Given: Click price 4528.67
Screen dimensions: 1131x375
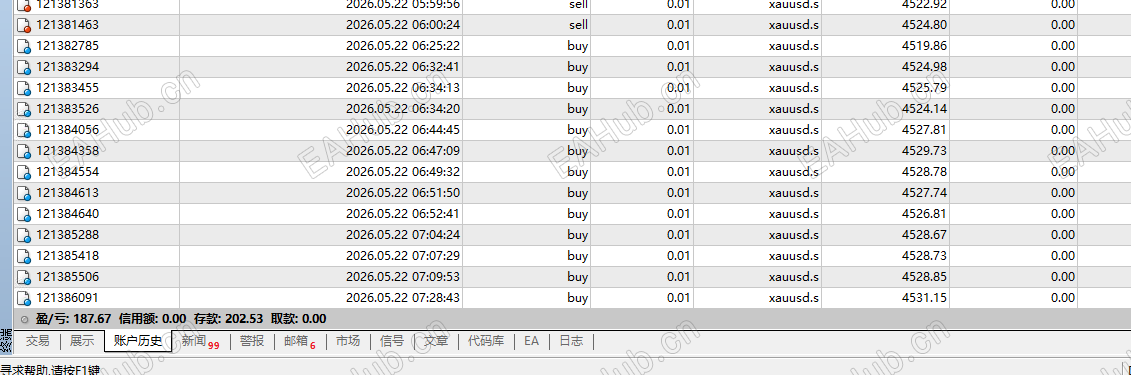Looking at the screenshot, I should (924, 235).
